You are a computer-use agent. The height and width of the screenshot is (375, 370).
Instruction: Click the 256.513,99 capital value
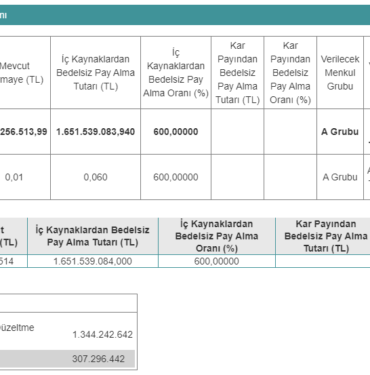coord(23,132)
